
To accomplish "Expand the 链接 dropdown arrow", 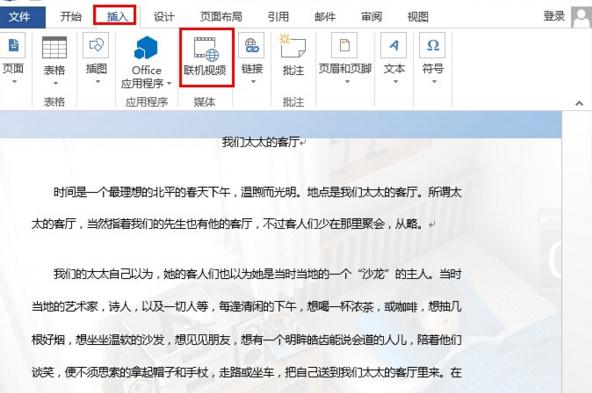I will [253, 82].
